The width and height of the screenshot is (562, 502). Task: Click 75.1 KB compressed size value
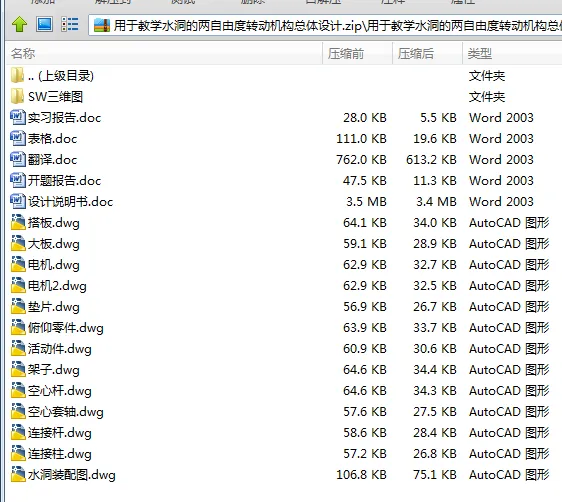[x=435, y=475]
